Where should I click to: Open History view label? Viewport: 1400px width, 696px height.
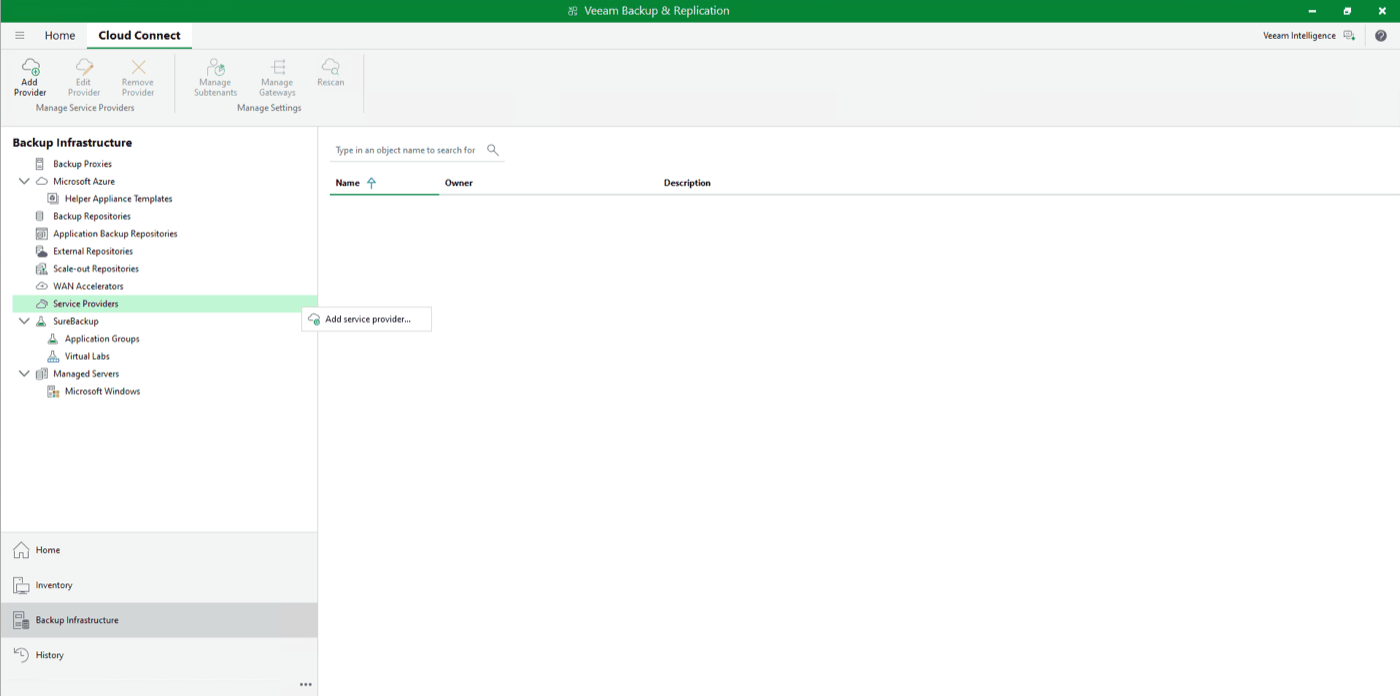(x=50, y=655)
